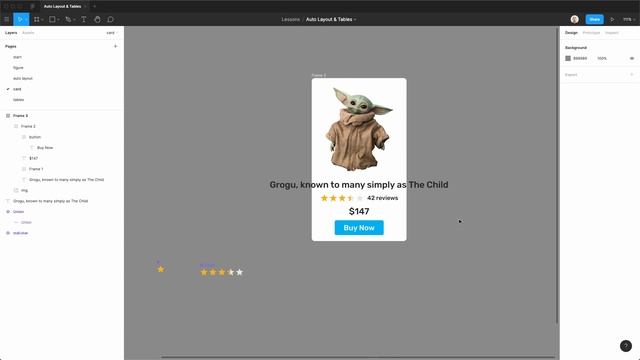
Task: Switch to the Inspect tab
Action: tap(611, 33)
